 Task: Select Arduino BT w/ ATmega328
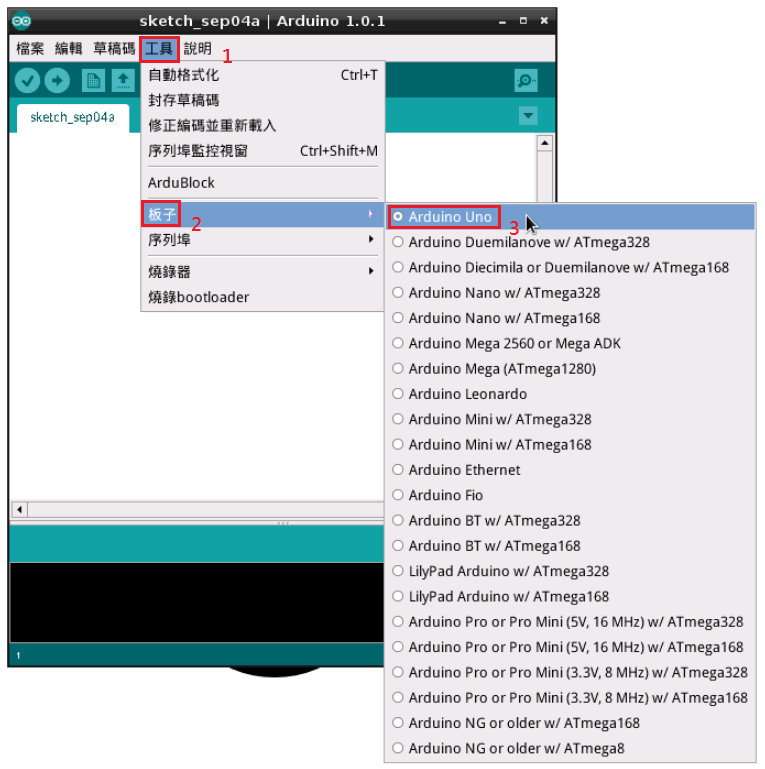tap(570, 520)
